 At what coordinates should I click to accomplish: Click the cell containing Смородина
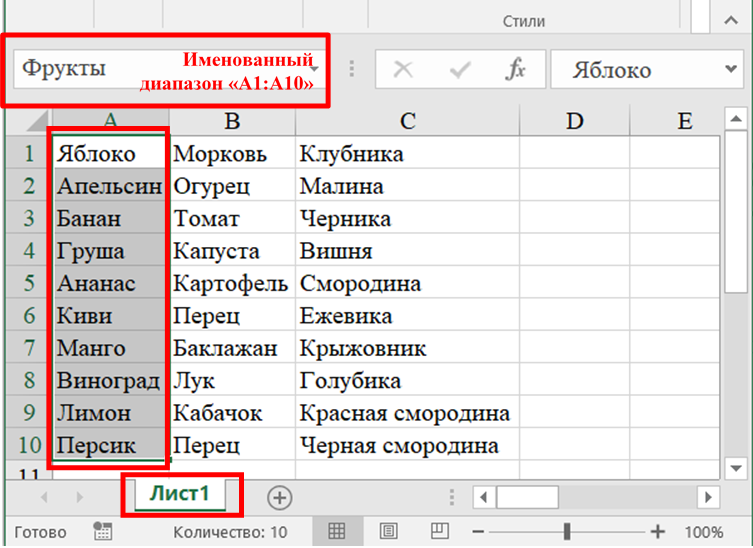(x=408, y=282)
